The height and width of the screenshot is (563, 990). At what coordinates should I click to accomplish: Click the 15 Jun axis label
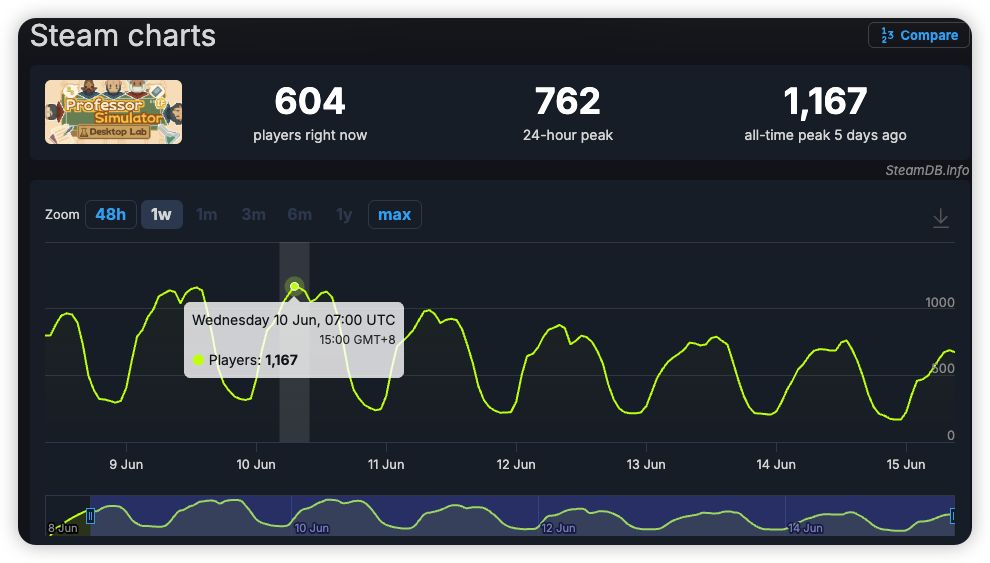[x=905, y=465]
